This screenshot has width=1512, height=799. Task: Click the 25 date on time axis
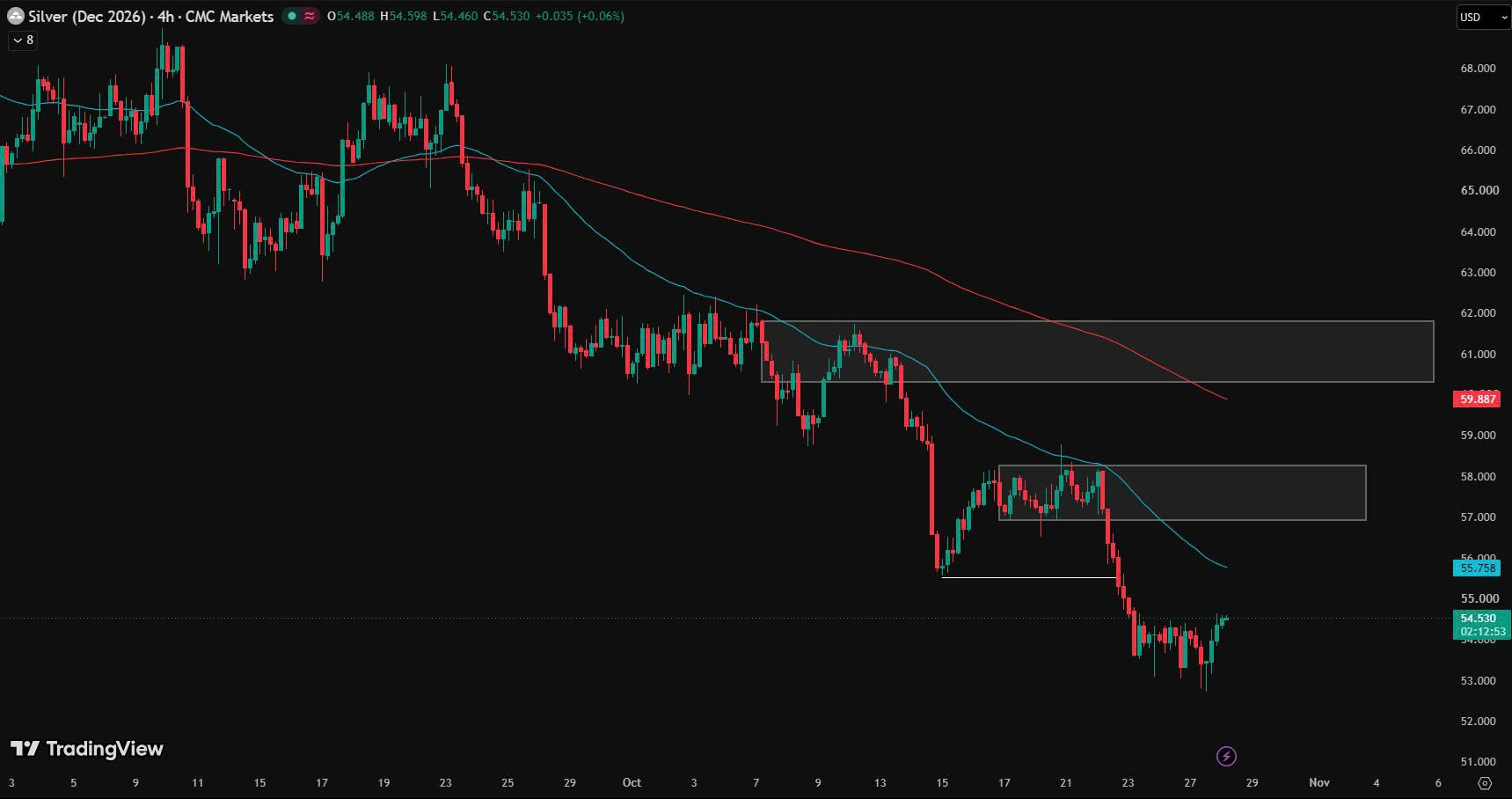[508, 782]
